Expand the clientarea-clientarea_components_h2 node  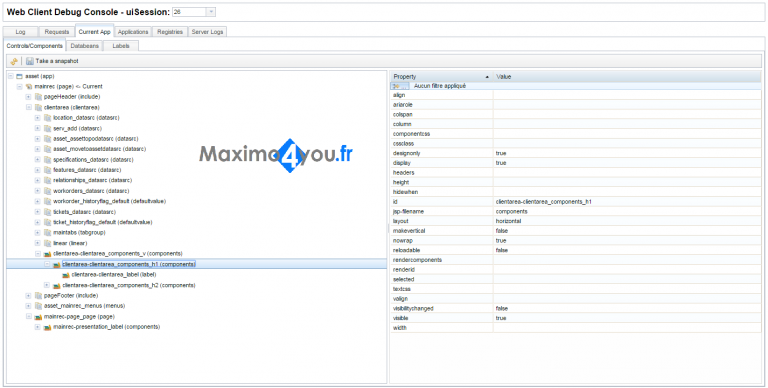[x=47, y=285]
